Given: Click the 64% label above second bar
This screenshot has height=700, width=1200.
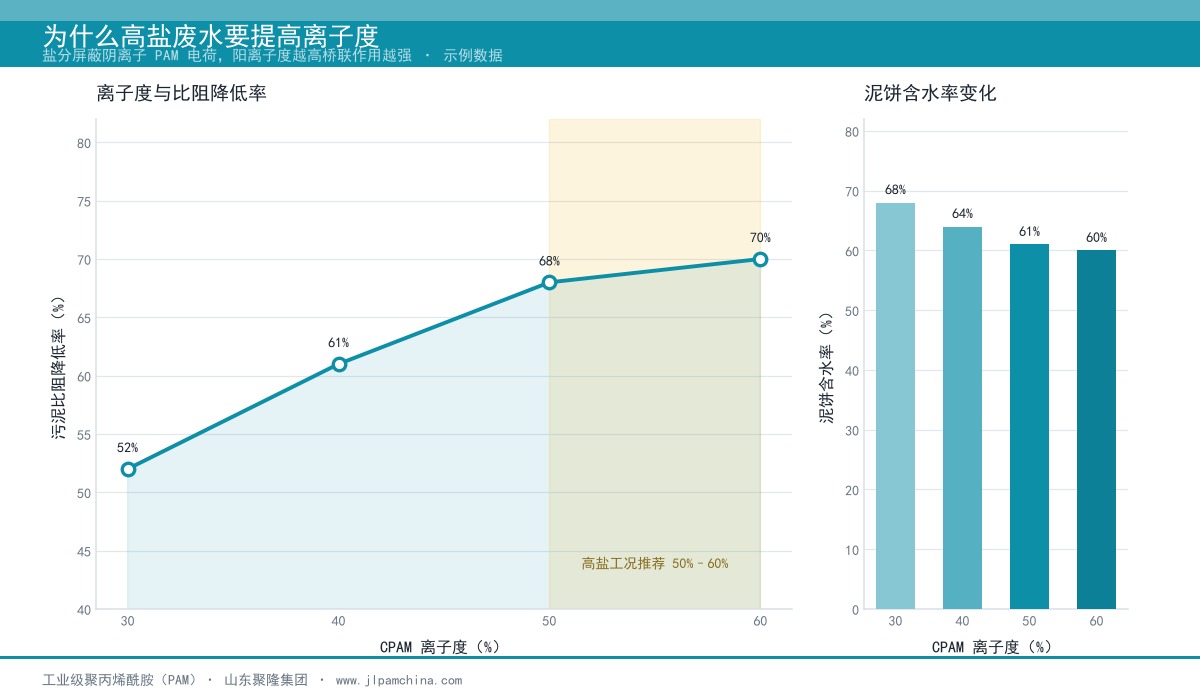Looking at the screenshot, I should 962,214.
